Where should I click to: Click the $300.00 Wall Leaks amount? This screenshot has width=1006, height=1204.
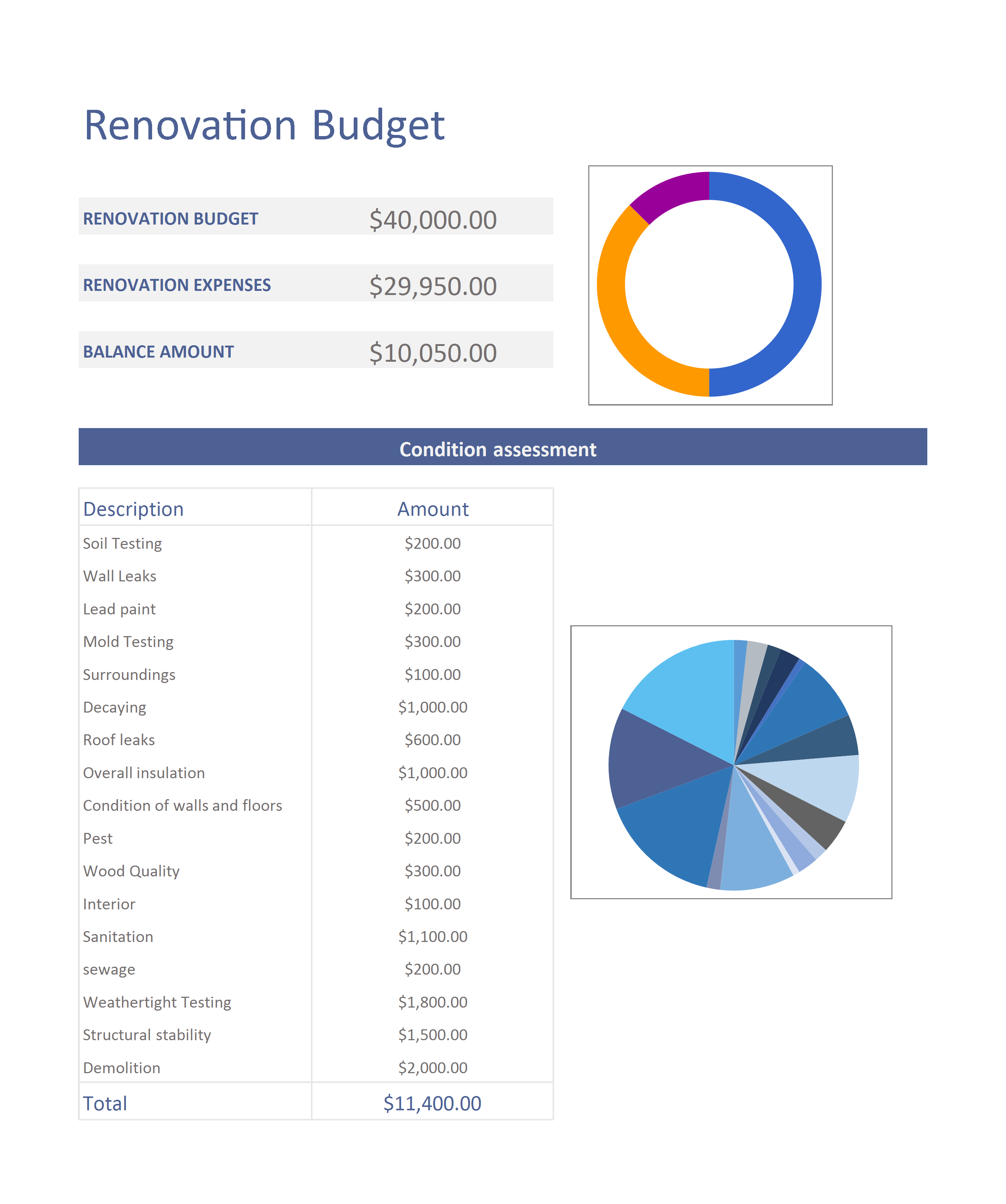[x=433, y=576]
